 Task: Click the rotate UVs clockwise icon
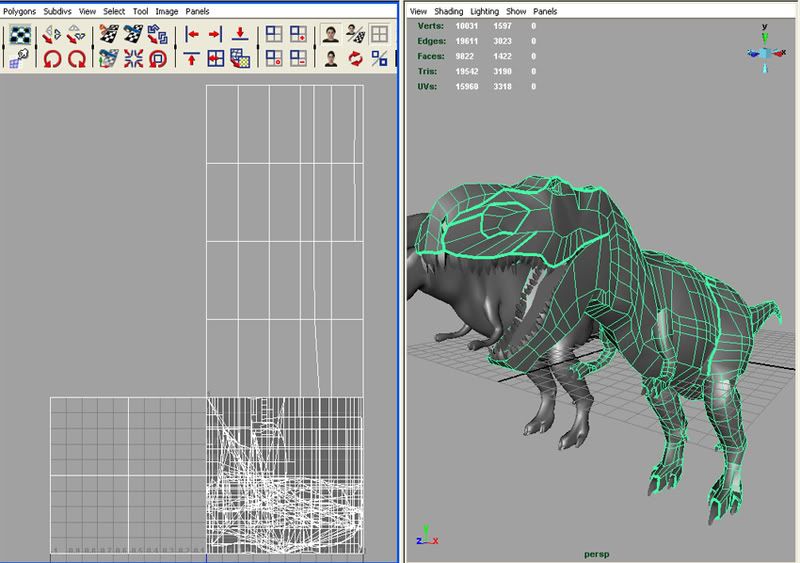[75, 59]
